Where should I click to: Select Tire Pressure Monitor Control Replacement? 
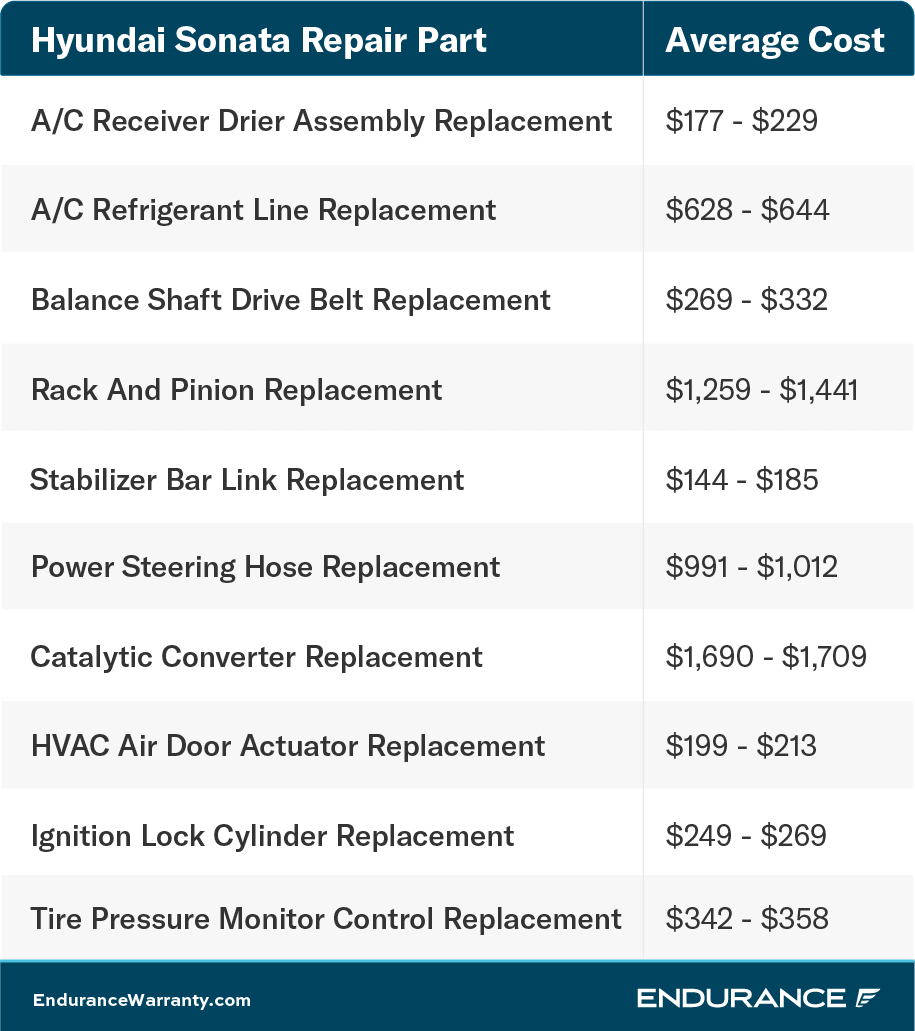click(326, 918)
